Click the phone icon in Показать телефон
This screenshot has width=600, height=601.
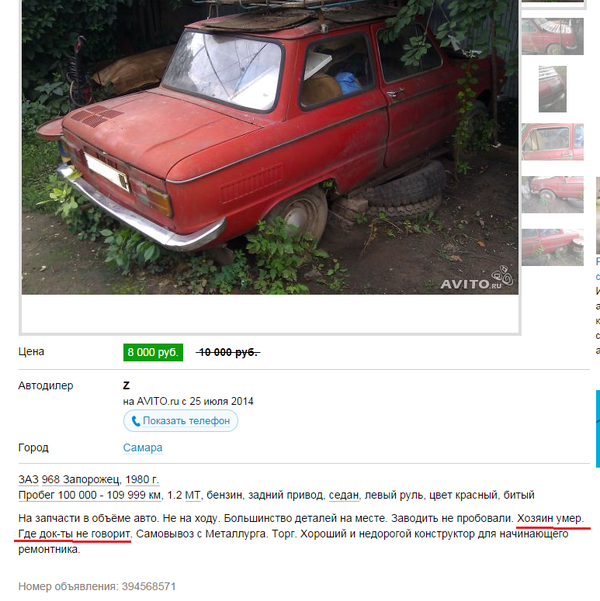136,421
